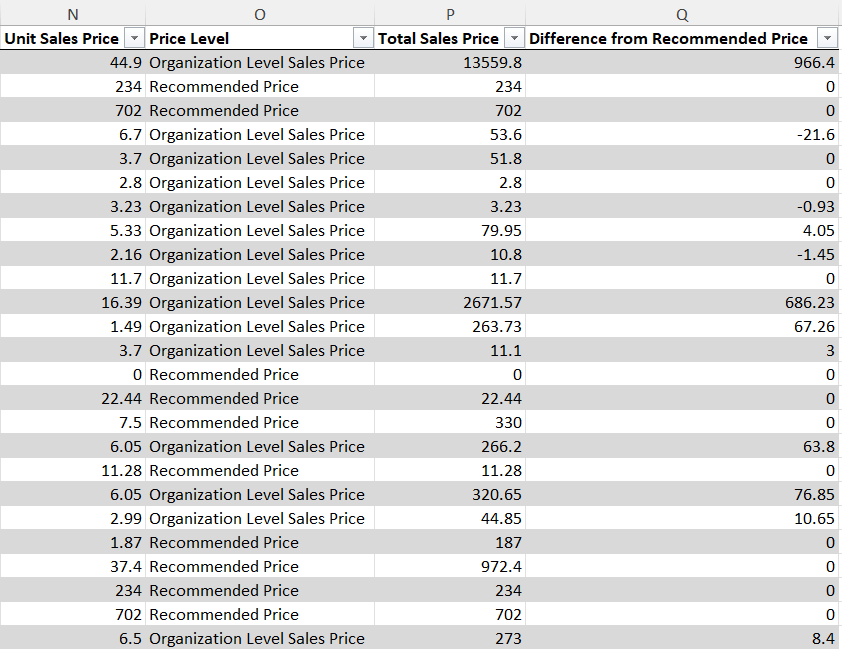Select Price Level cell in the 6.5 row
Screen dimensions: 842x649
(260, 638)
